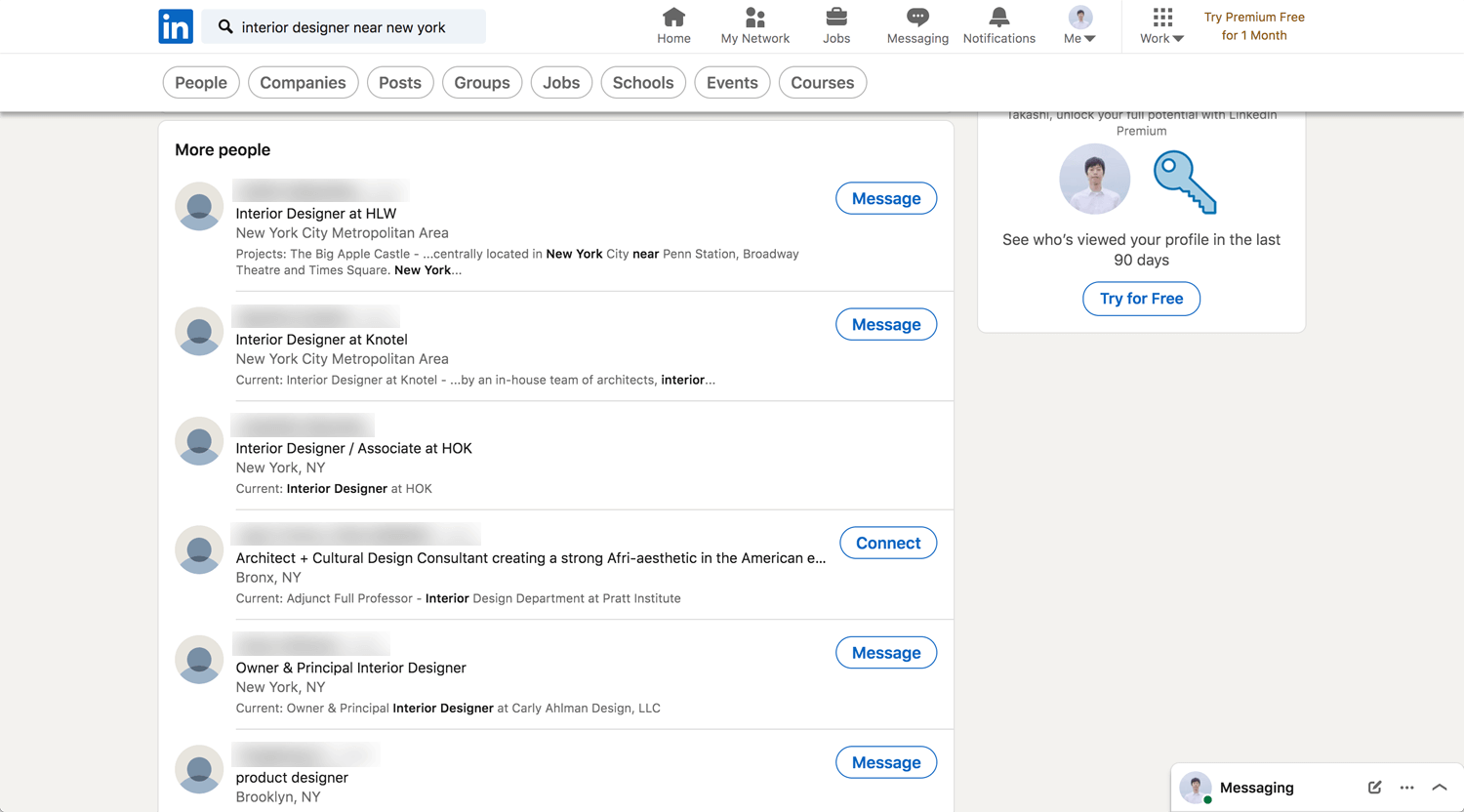Message the Owner & Principal Interior Designer
Viewport: 1464px width, 812px height.
pyautogui.click(x=886, y=653)
